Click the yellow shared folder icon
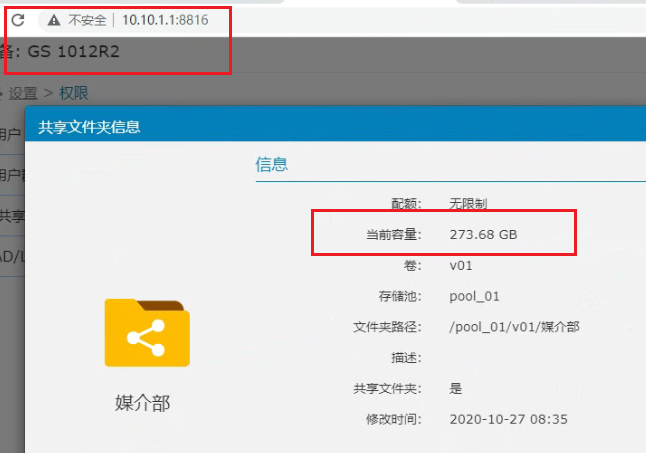The width and height of the screenshot is (646, 453). [146, 333]
